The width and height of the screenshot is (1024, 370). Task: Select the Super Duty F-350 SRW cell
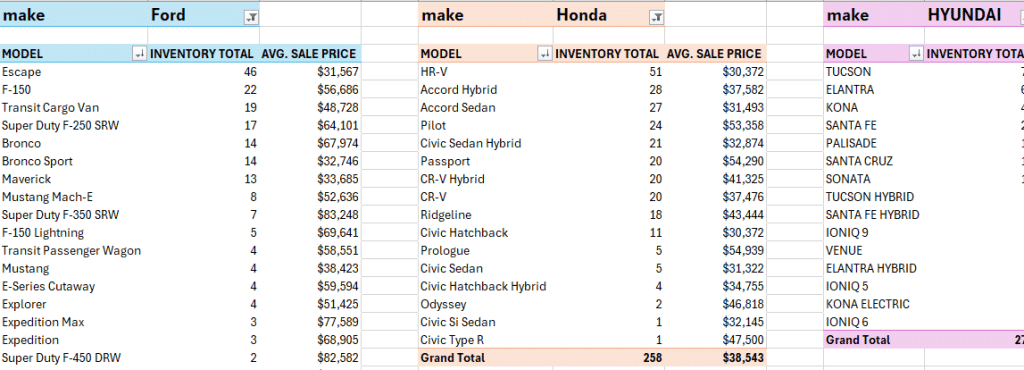click(x=74, y=215)
